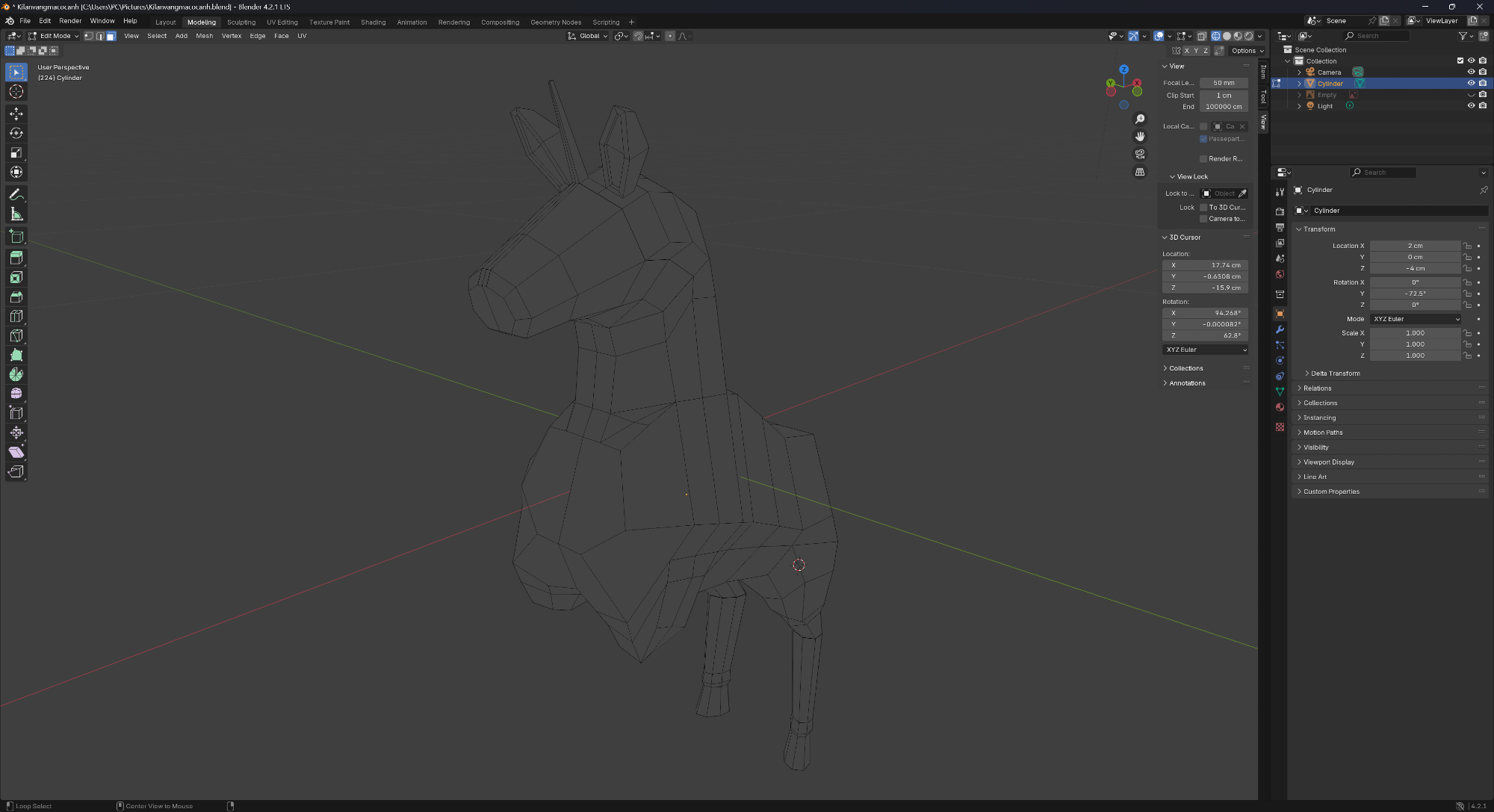Expand the Delta Transform section
The width and height of the screenshot is (1494, 812).
pos(1334,374)
